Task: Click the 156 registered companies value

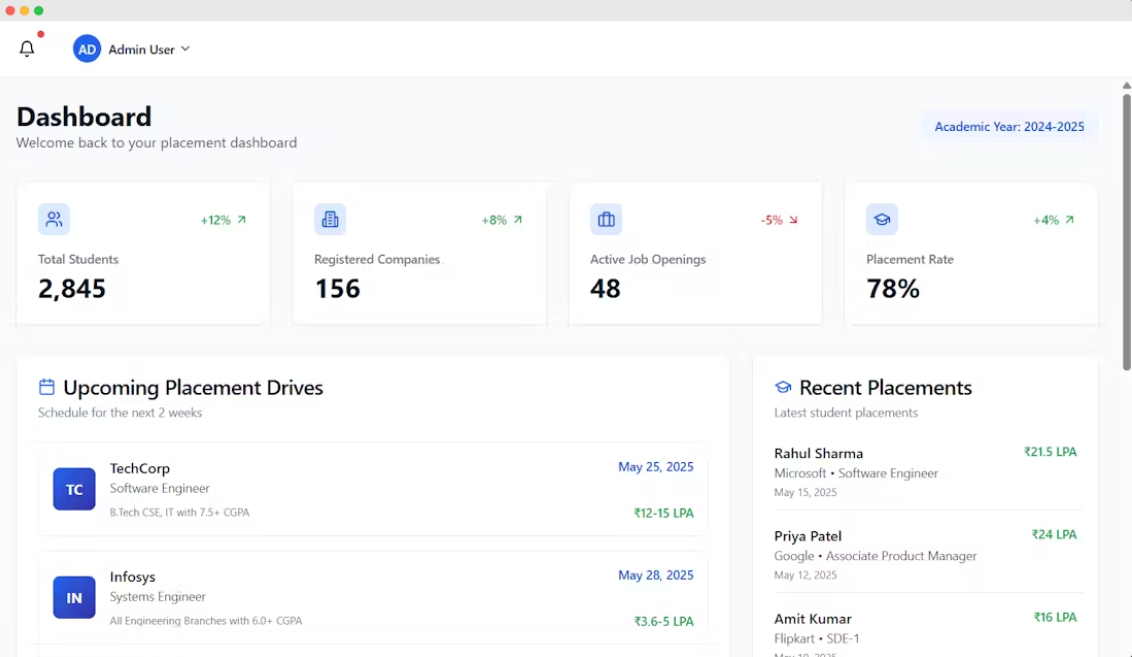Action: click(337, 288)
